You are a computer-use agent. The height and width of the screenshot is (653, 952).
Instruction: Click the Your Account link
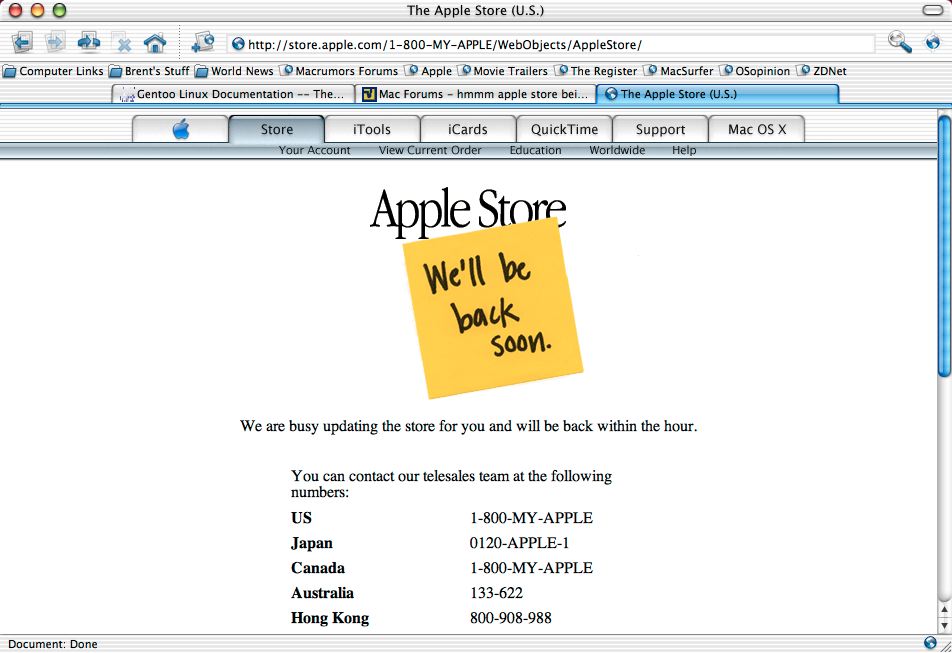[x=314, y=150]
